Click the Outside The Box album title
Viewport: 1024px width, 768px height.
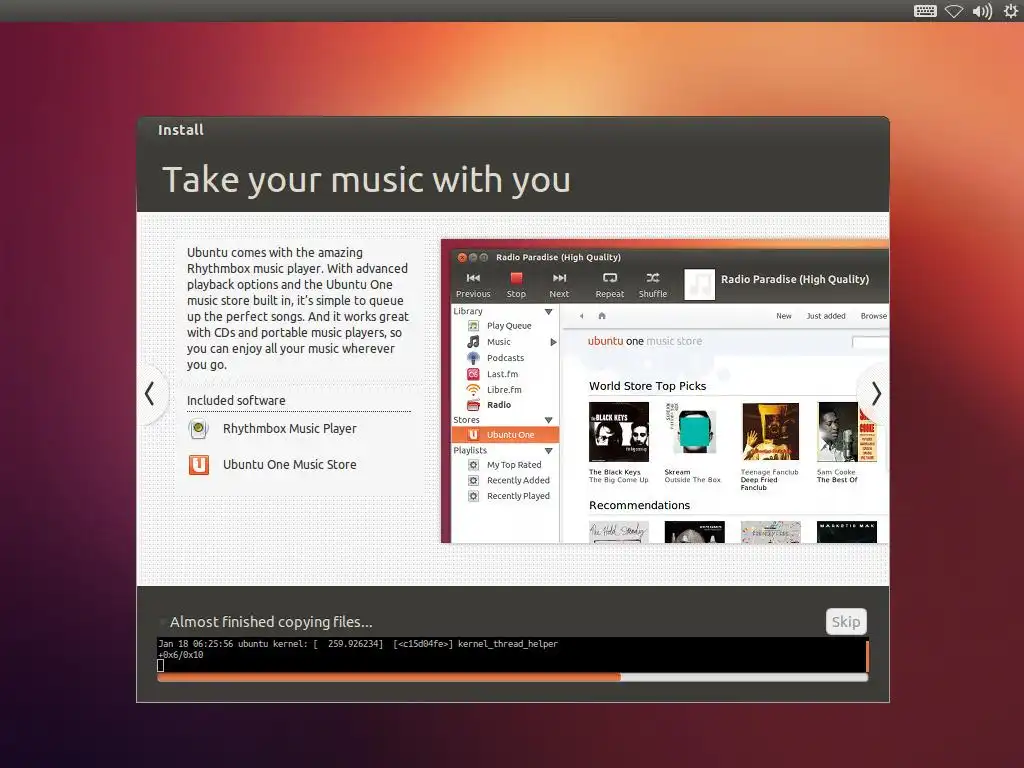(x=692, y=480)
